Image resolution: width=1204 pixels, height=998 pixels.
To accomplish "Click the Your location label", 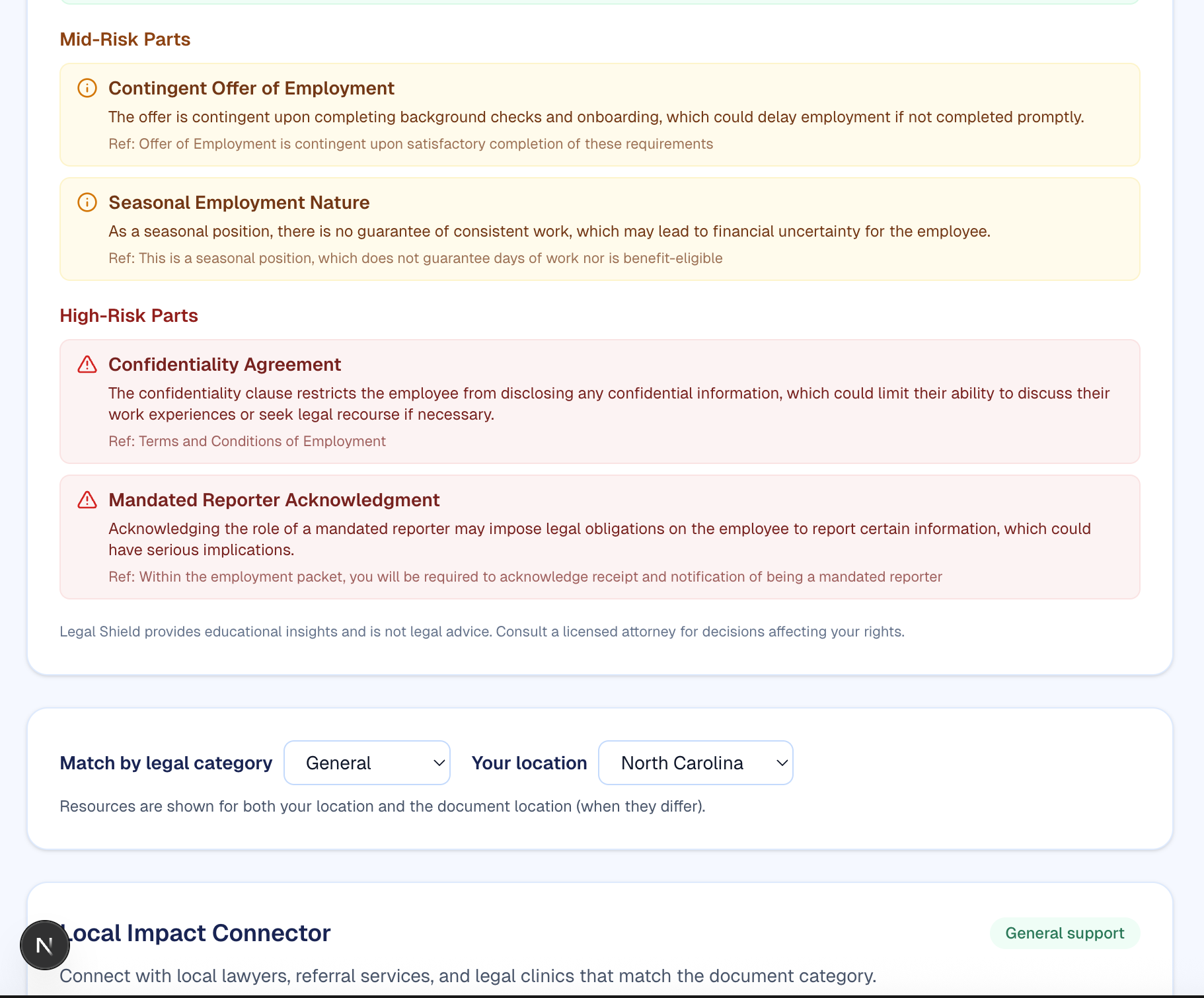I will coord(529,763).
